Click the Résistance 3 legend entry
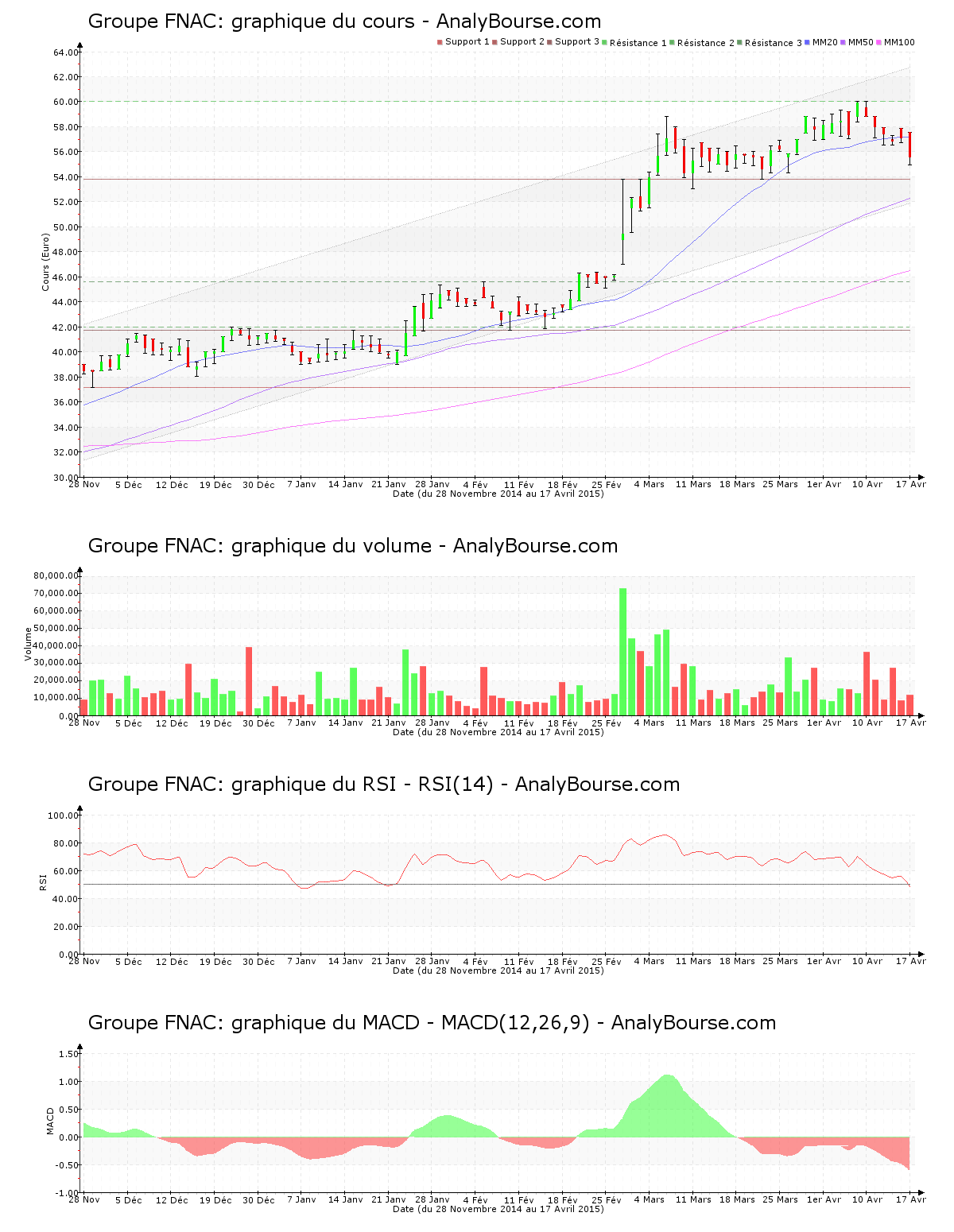Viewport: 954px width, 1232px height. [770, 42]
